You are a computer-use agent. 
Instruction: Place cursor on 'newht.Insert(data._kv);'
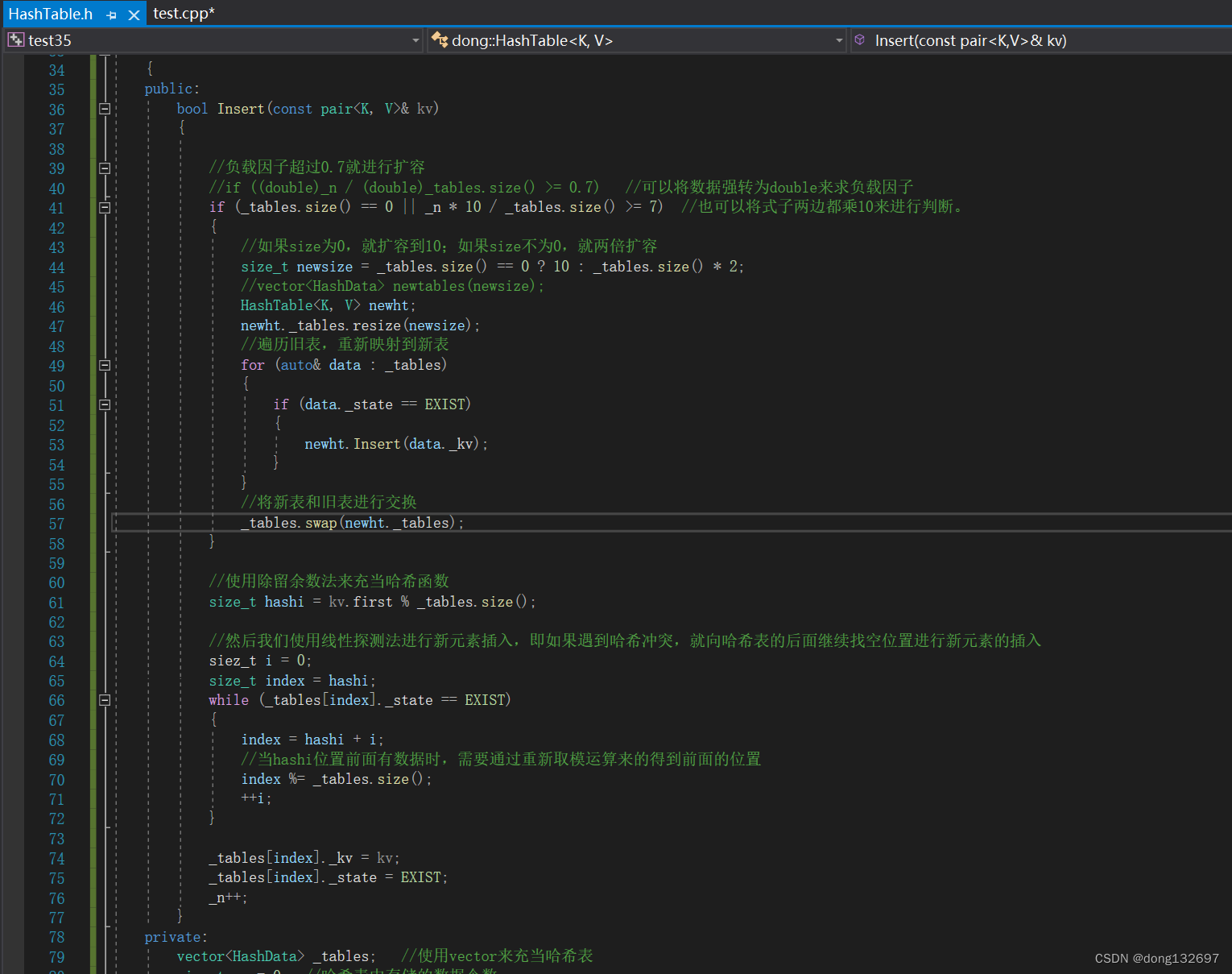coord(396,444)
